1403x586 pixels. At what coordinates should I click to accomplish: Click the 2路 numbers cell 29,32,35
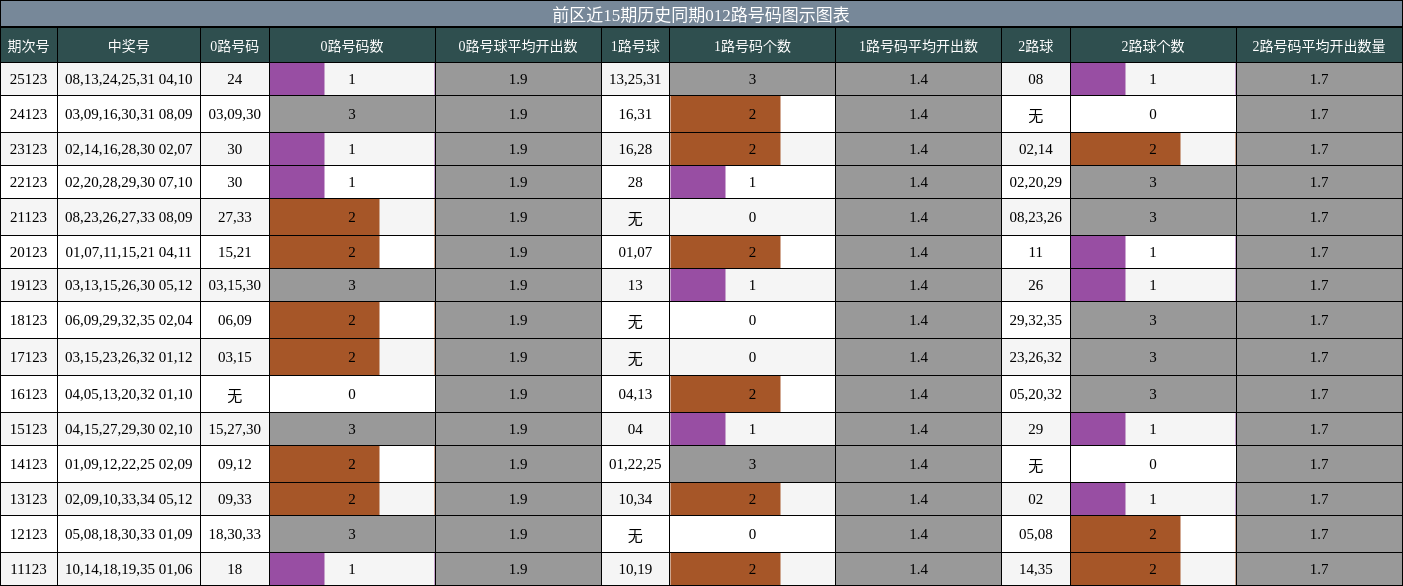click(x=1036, y=320)
